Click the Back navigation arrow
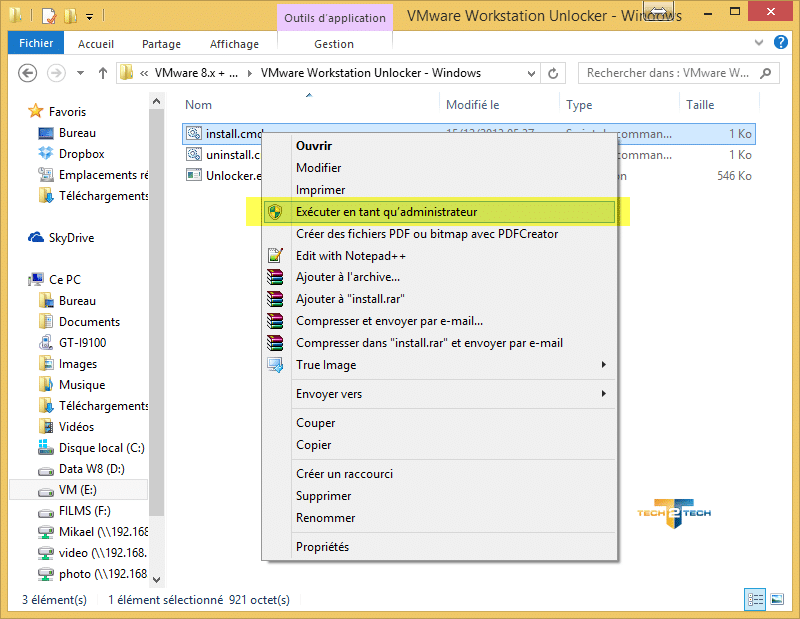This screenshot has width=800, height=619. [28, 73]
